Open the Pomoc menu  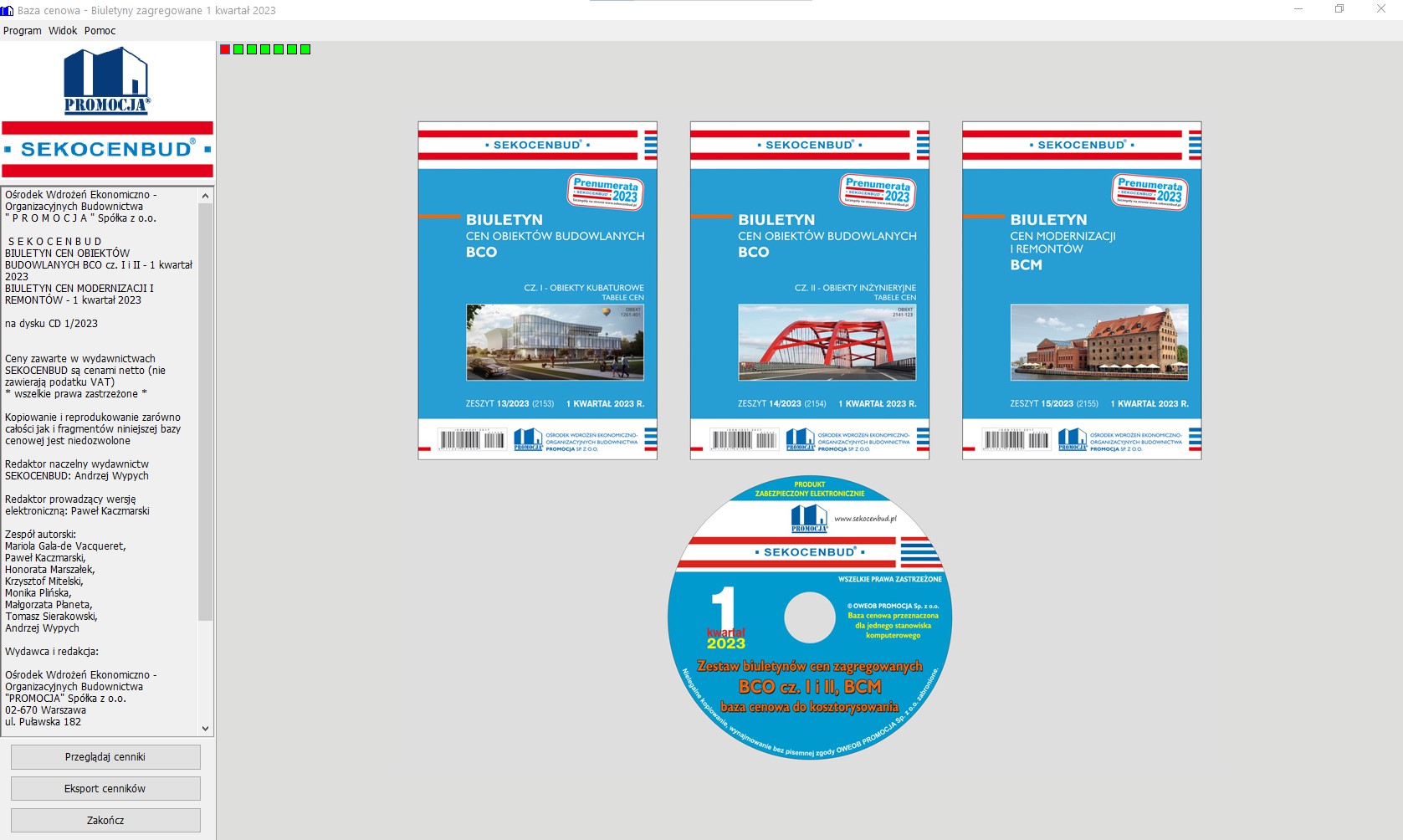tap(100, 31)
